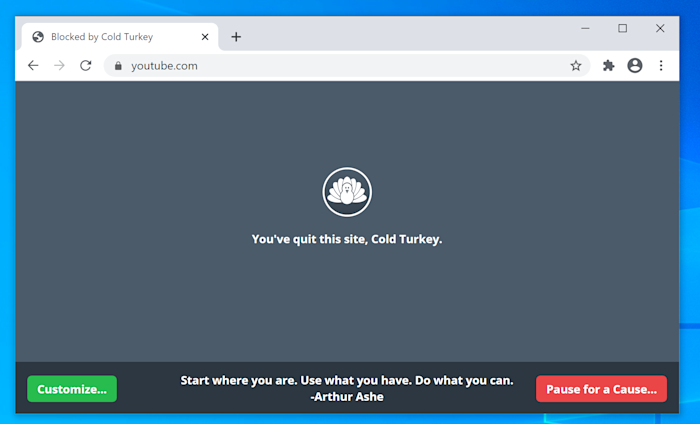Bookmark this page with the star icon
Image resolution: width=700 pixels, height=424 pixels.
click(x=576, y=66)
